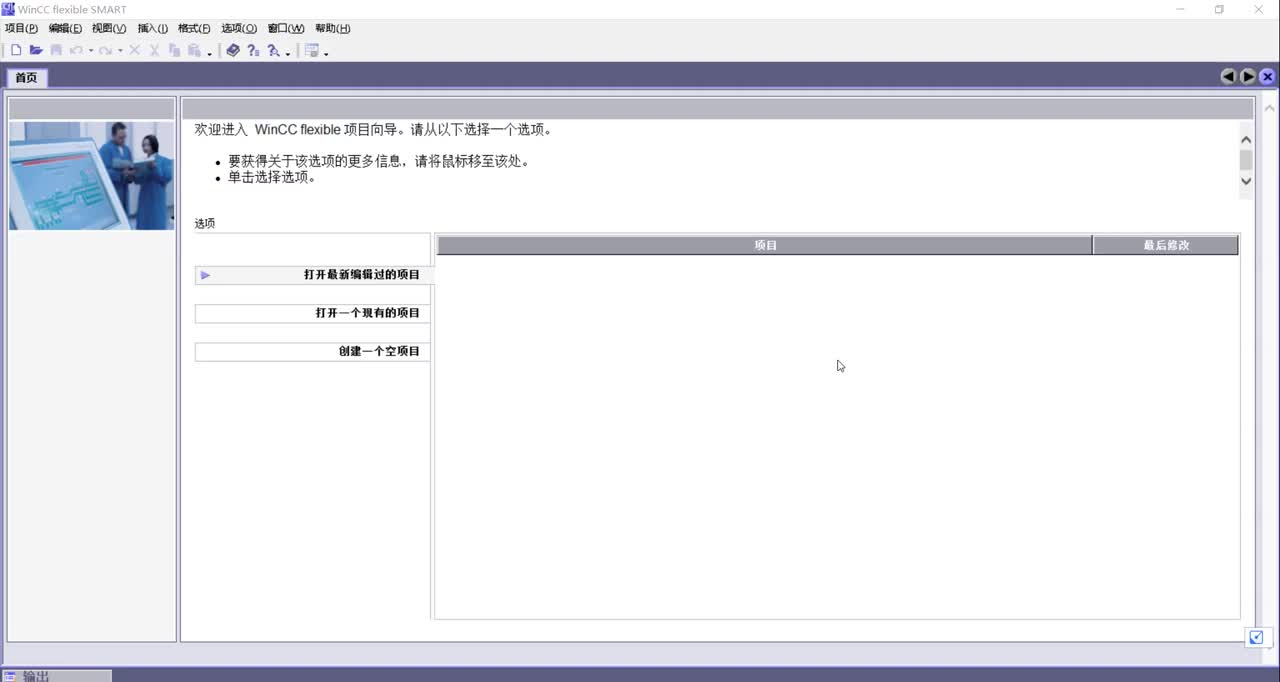Click the What's This question-mark help icon
This screenshot has width=1280, height=682.
tap(253, 50)
